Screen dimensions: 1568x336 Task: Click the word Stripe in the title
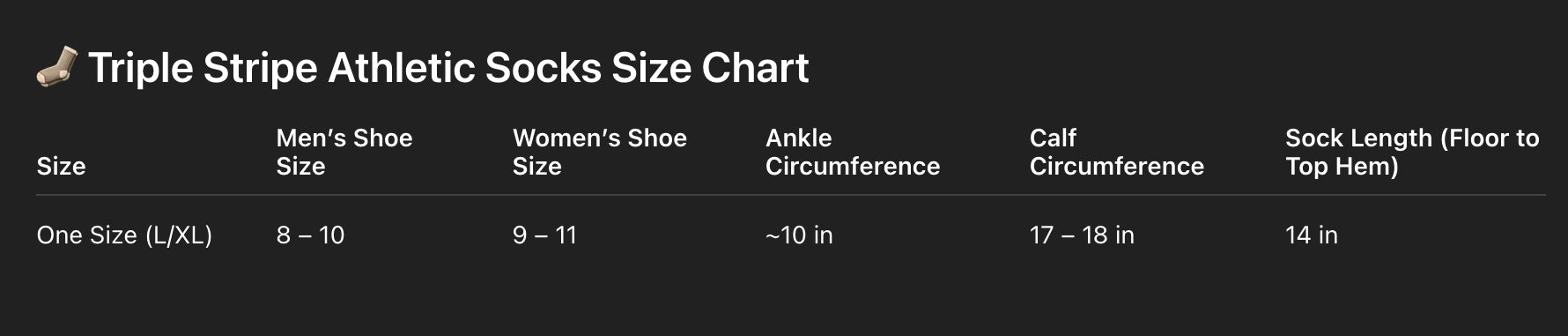pyautogui.click(x=260, y=69)
